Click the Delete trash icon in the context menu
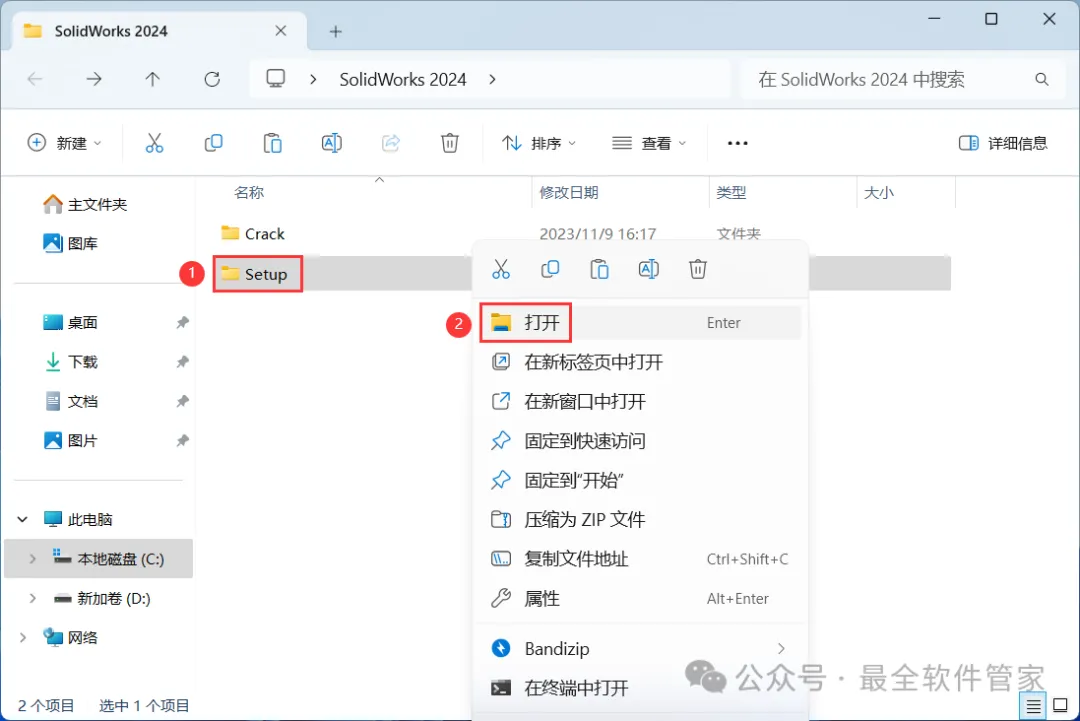Viewport: 1080px width, 721px height. pyautogui.click(x=698, y=269)
